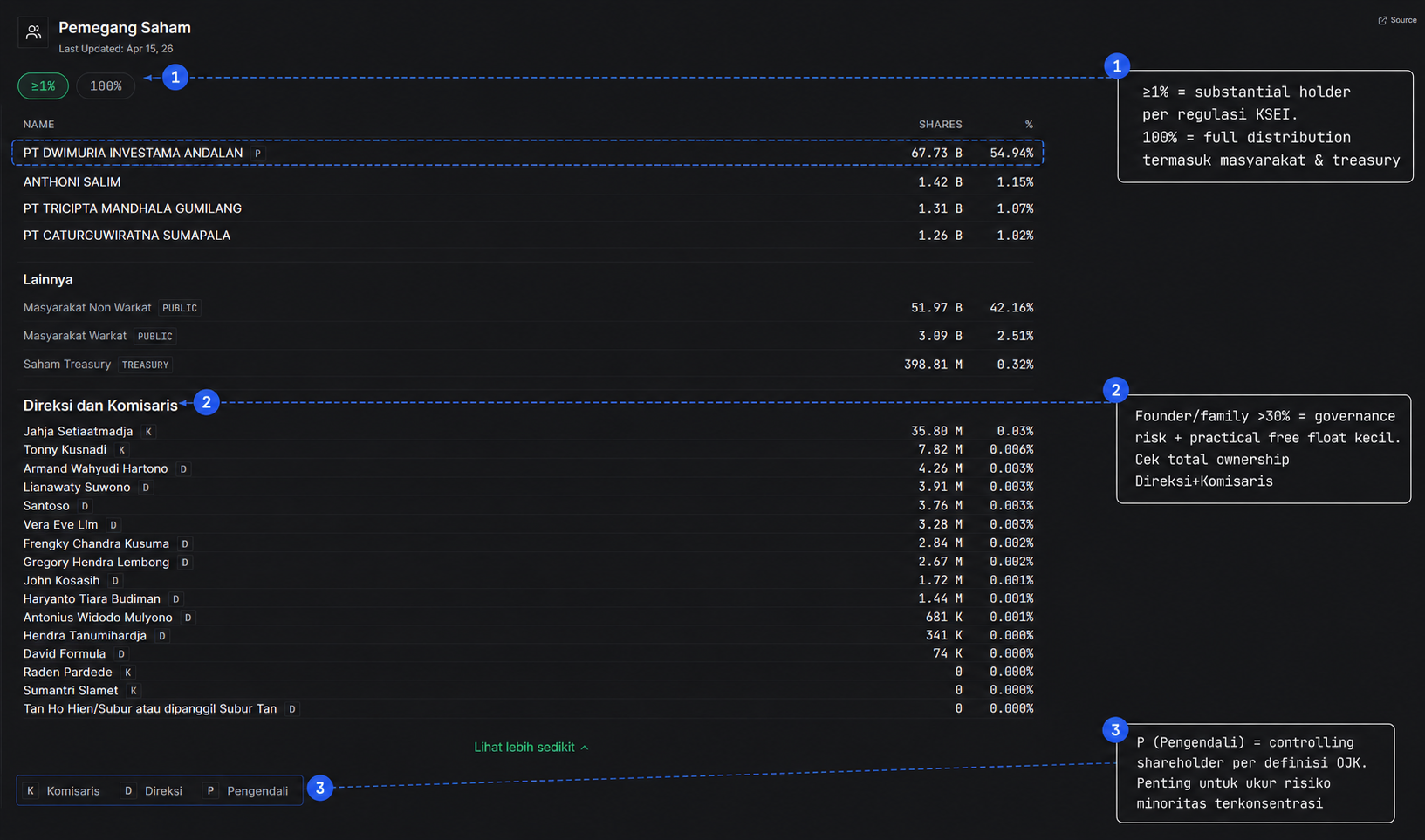Switch to the 100% distribution filter
The height and width of the screenshot is (840, 1425).
pos(106,85)
